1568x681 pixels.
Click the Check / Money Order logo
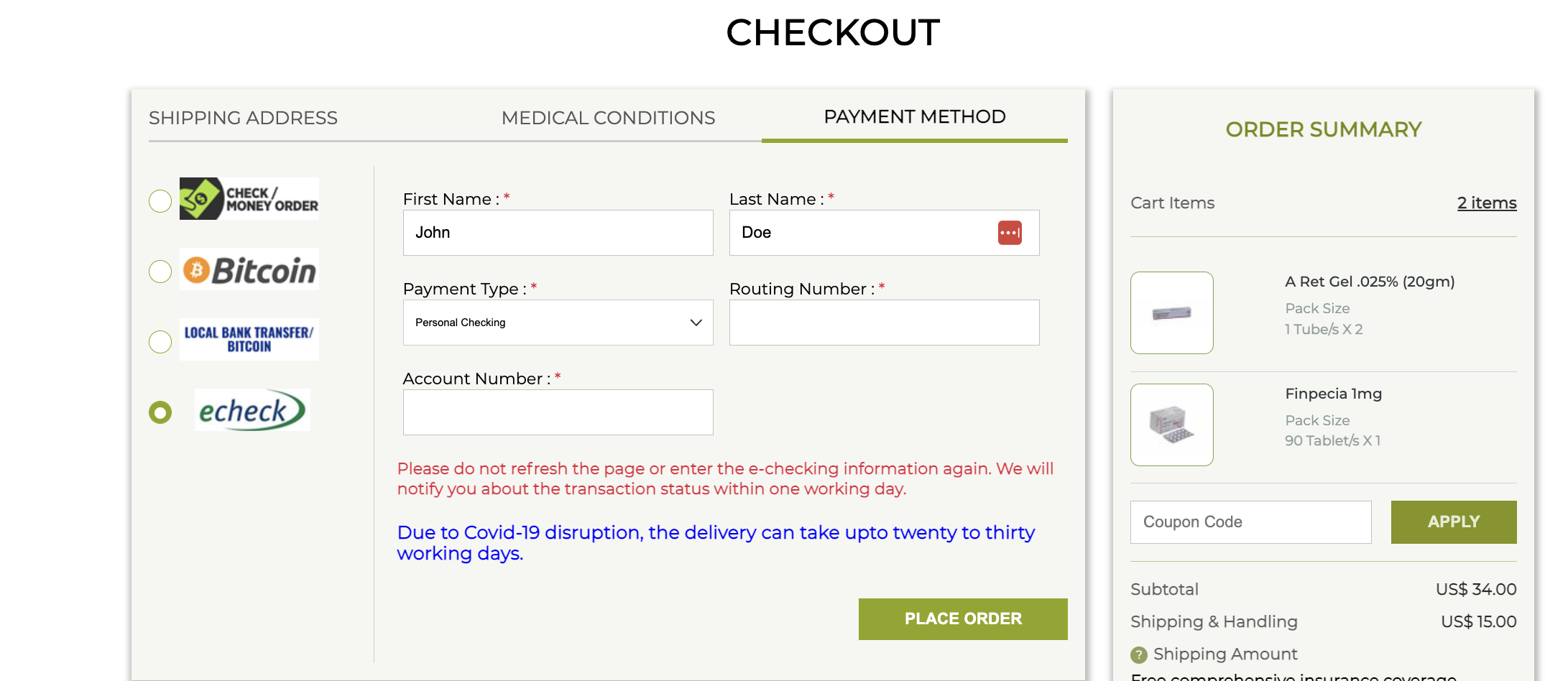(x=249, y=199)
